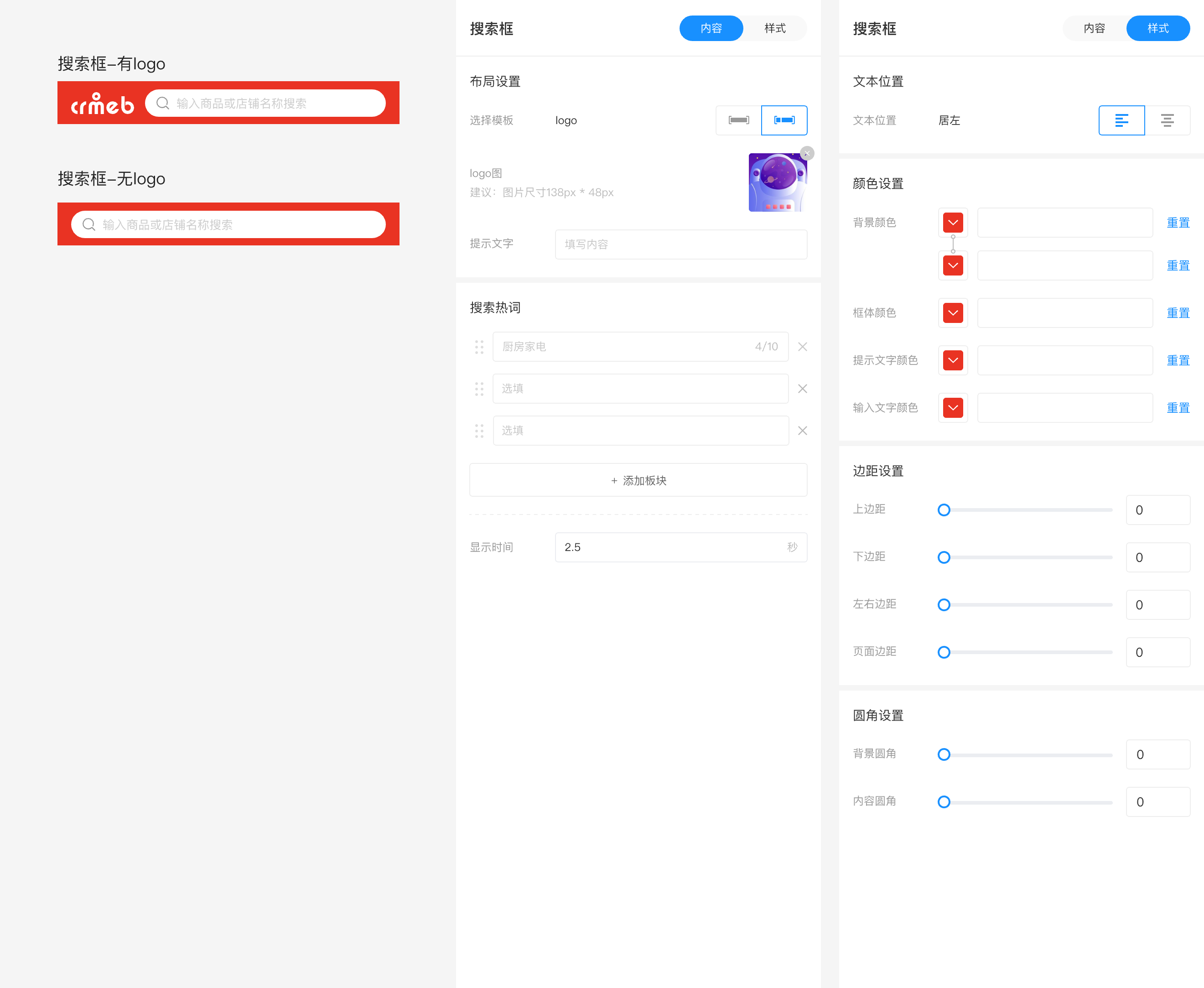The image size is (1204, 988).
Task: Click 添加板块 to add a hot word
Action: point(638,480)
